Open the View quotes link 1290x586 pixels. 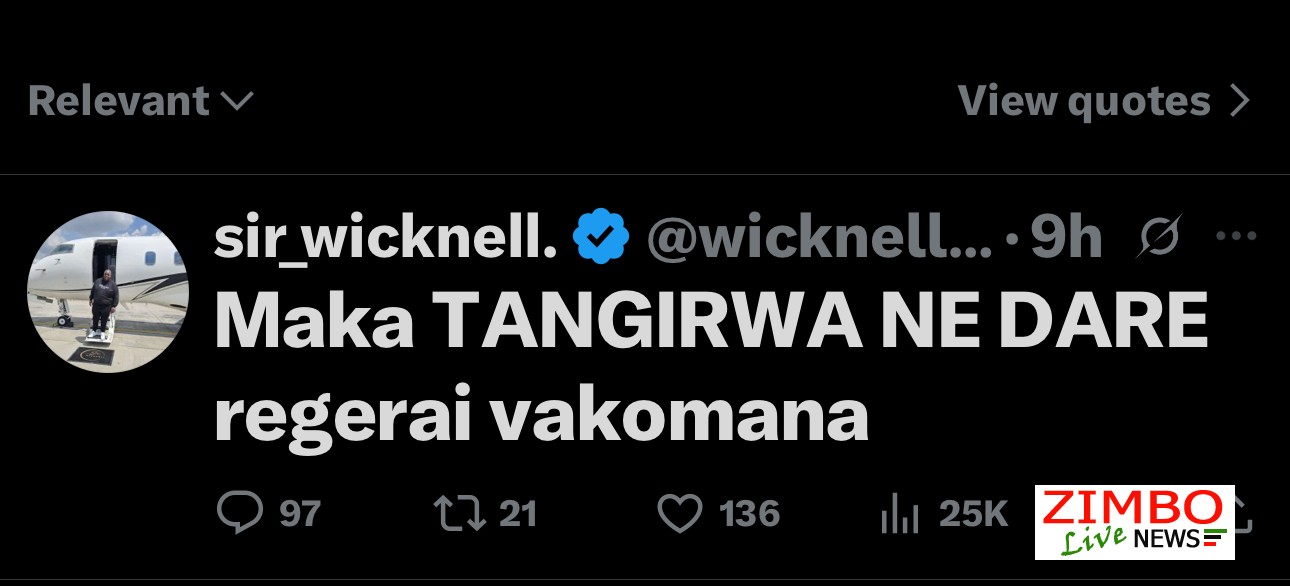(x=1104, y=101)
